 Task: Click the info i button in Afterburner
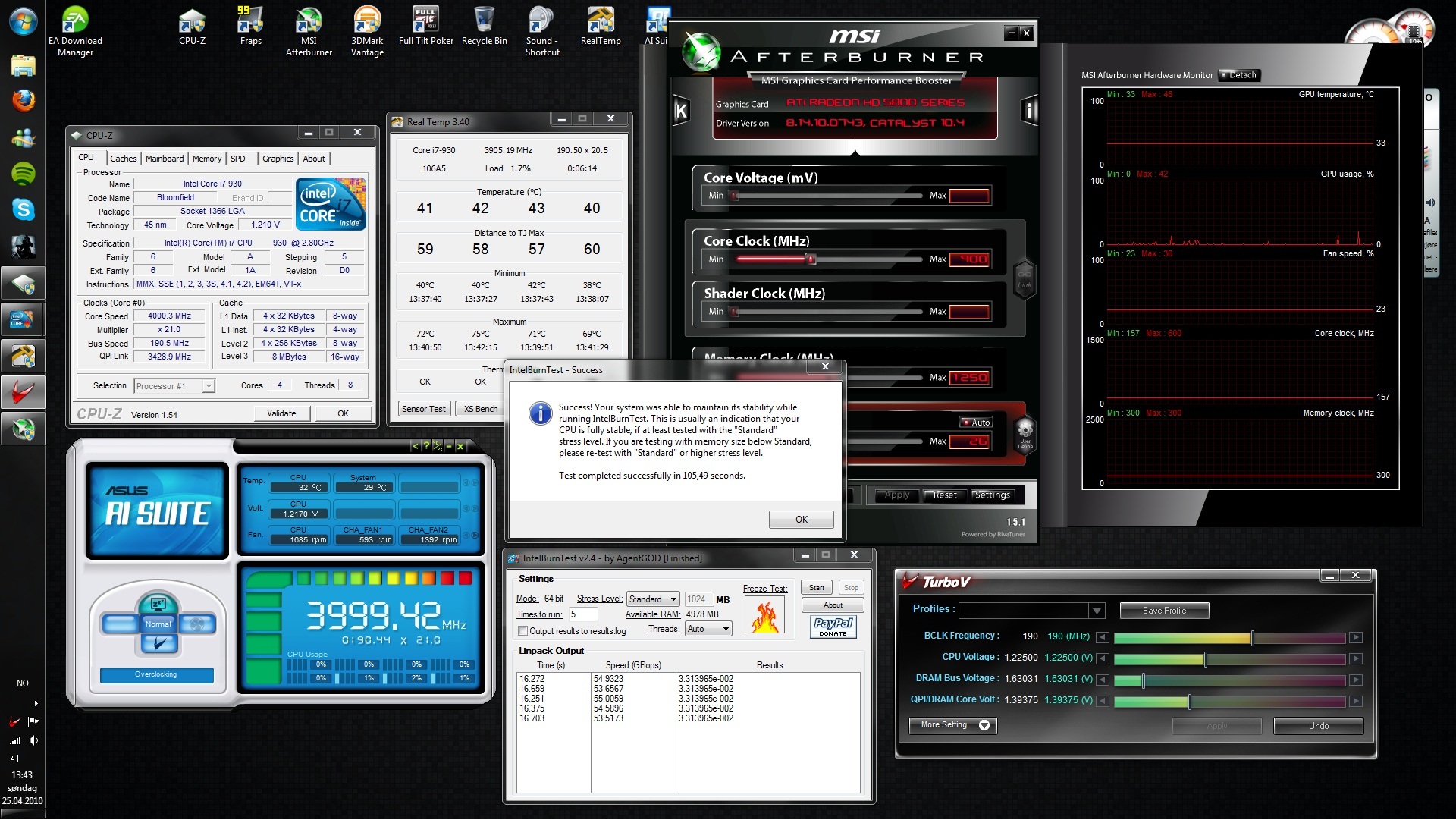coord(1029,111)
